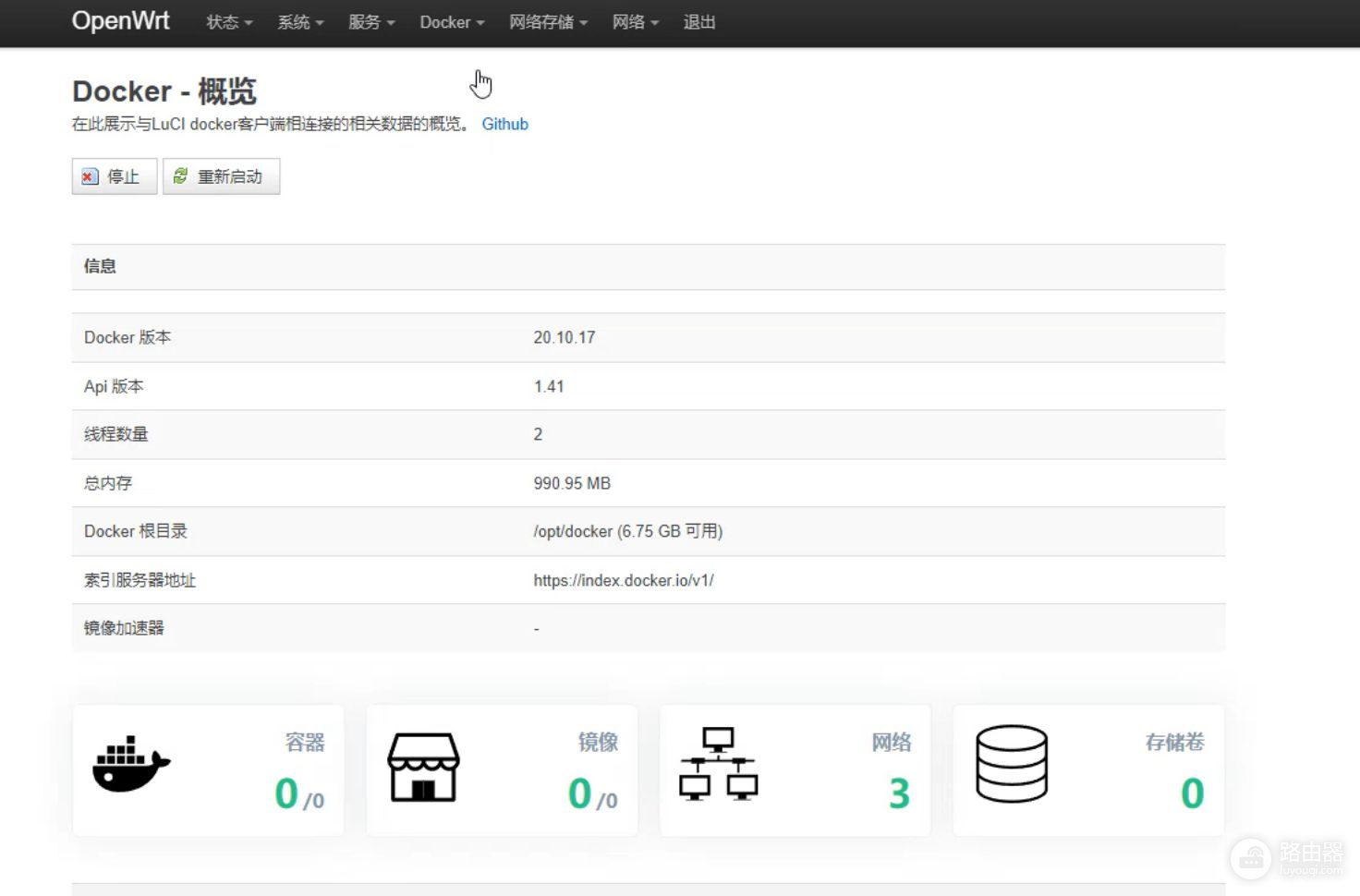Click the network topology icon in the networks card

coord(719,764)
